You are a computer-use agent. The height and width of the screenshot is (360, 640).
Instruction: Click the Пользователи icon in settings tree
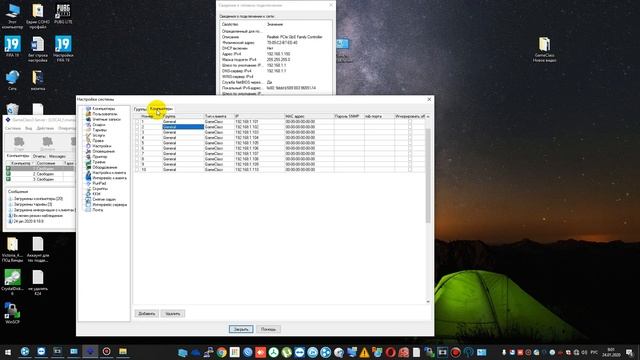(x=88, y=114)
